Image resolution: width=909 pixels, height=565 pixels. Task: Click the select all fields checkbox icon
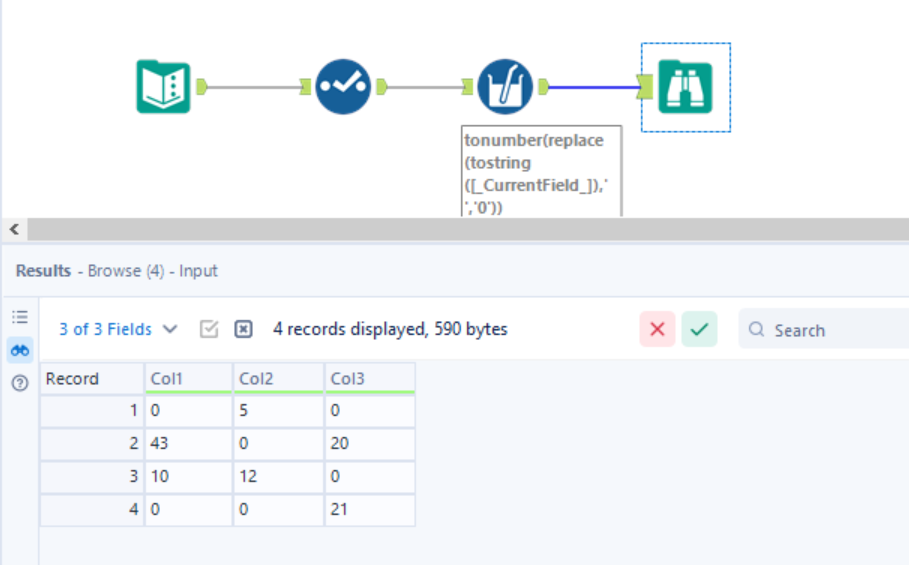pyautogui.click(x=209, y=329)
